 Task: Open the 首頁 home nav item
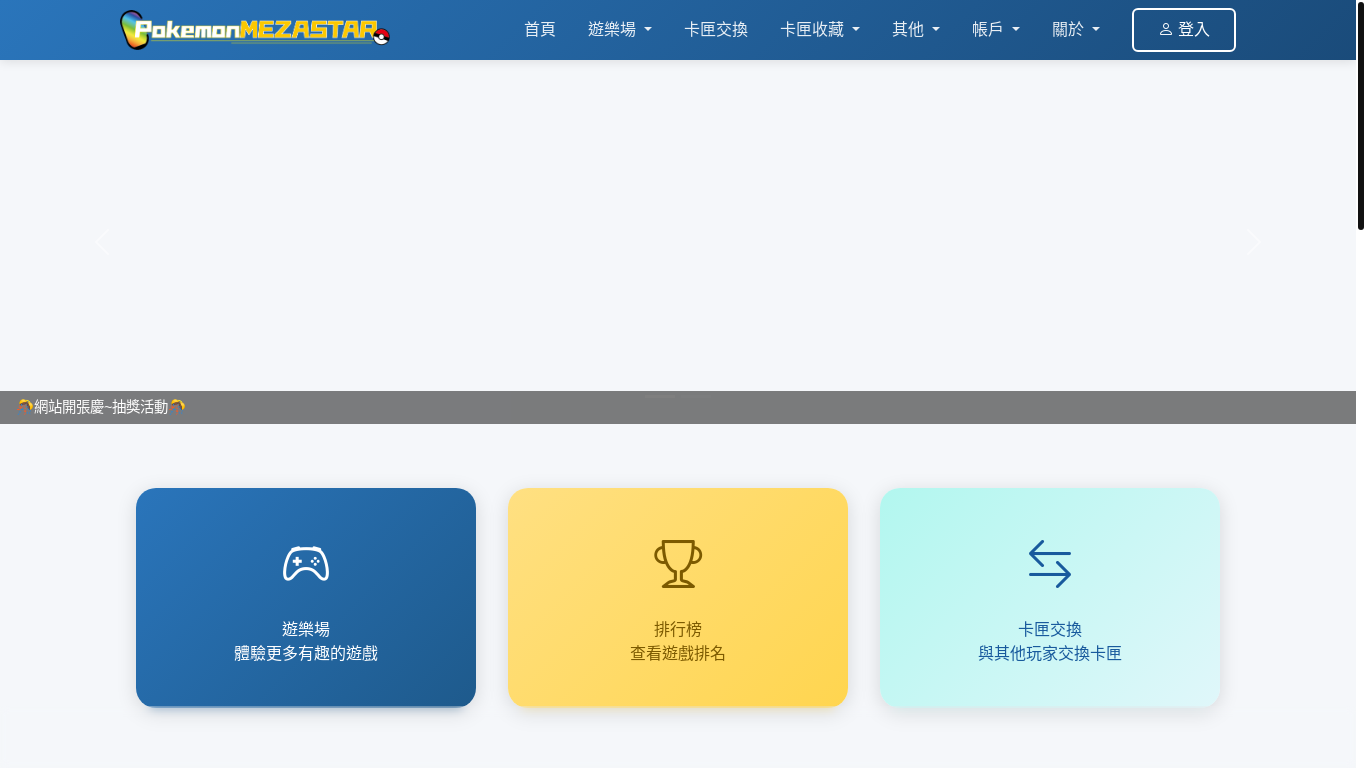(540, 30)
